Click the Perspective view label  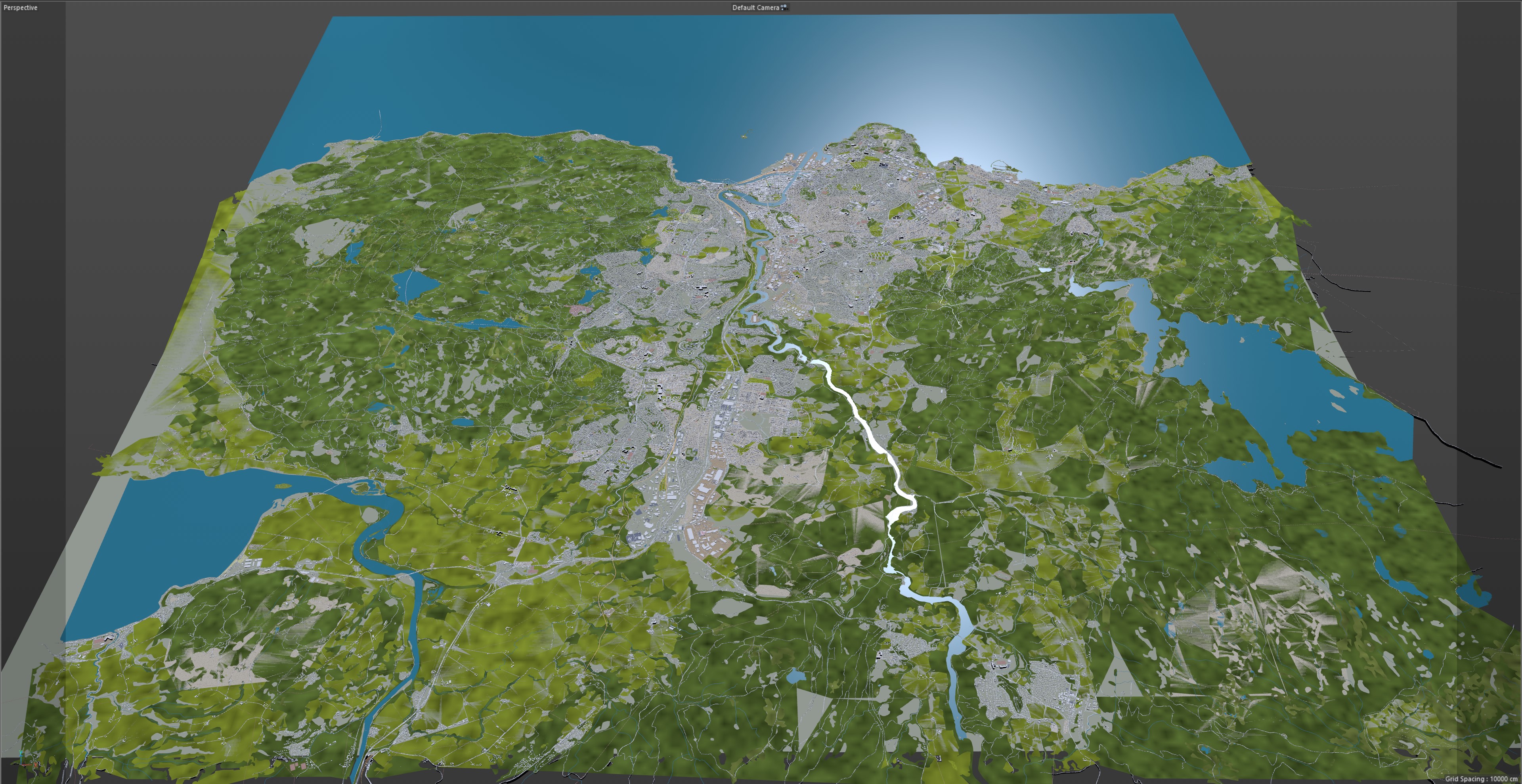tap(20, 8)
